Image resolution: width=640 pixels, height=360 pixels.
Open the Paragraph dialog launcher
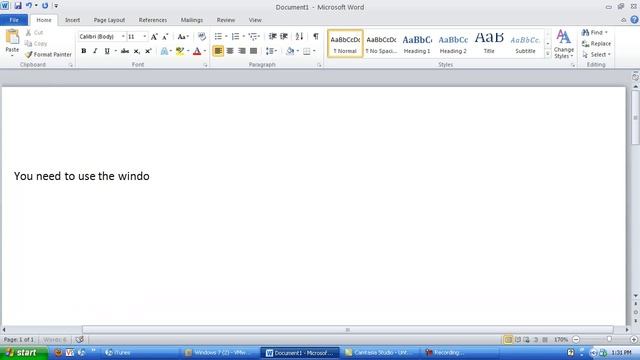click(x=319, y=65)
